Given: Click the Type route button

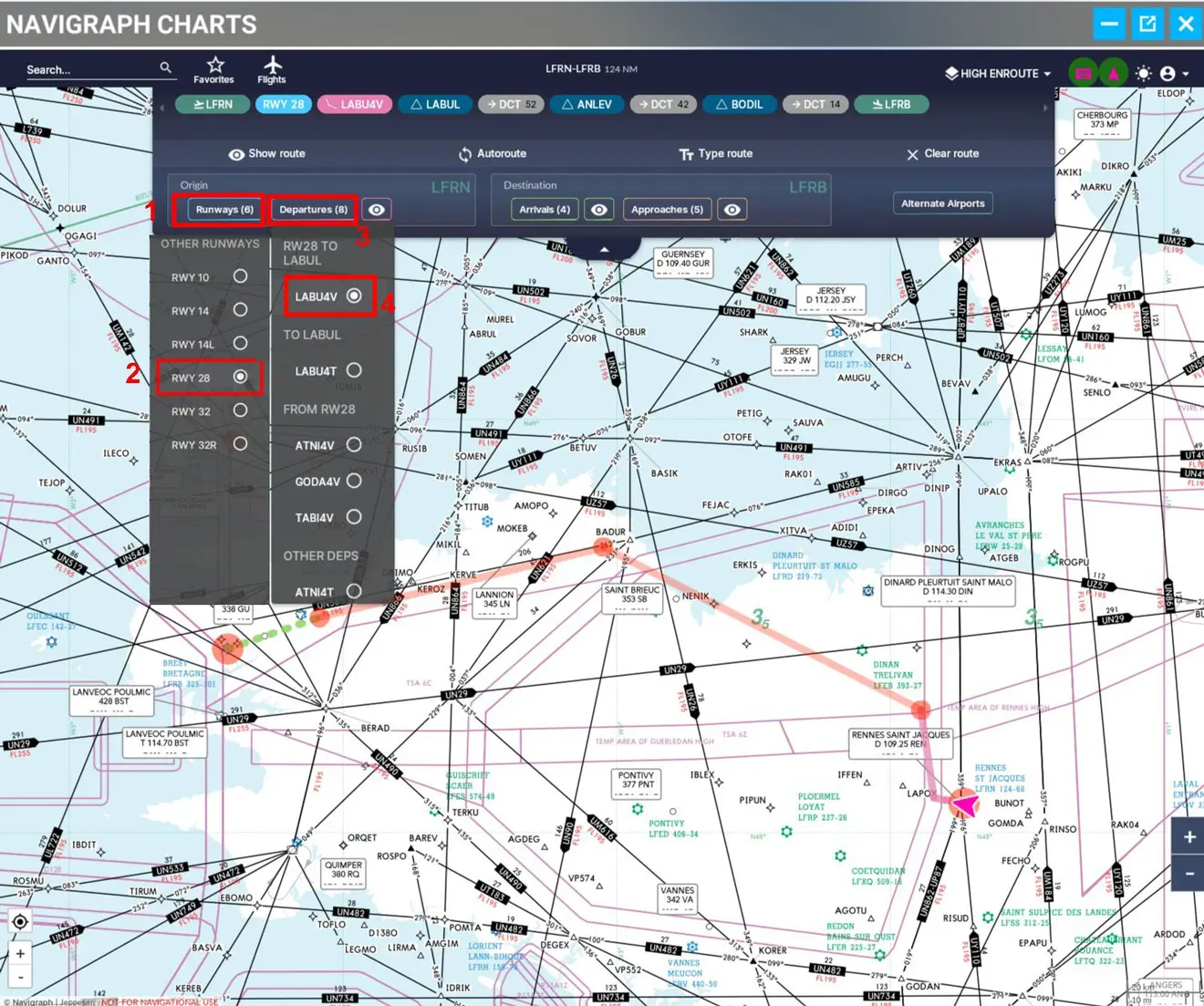Looking at the screenshot, I should coord(716,154).
